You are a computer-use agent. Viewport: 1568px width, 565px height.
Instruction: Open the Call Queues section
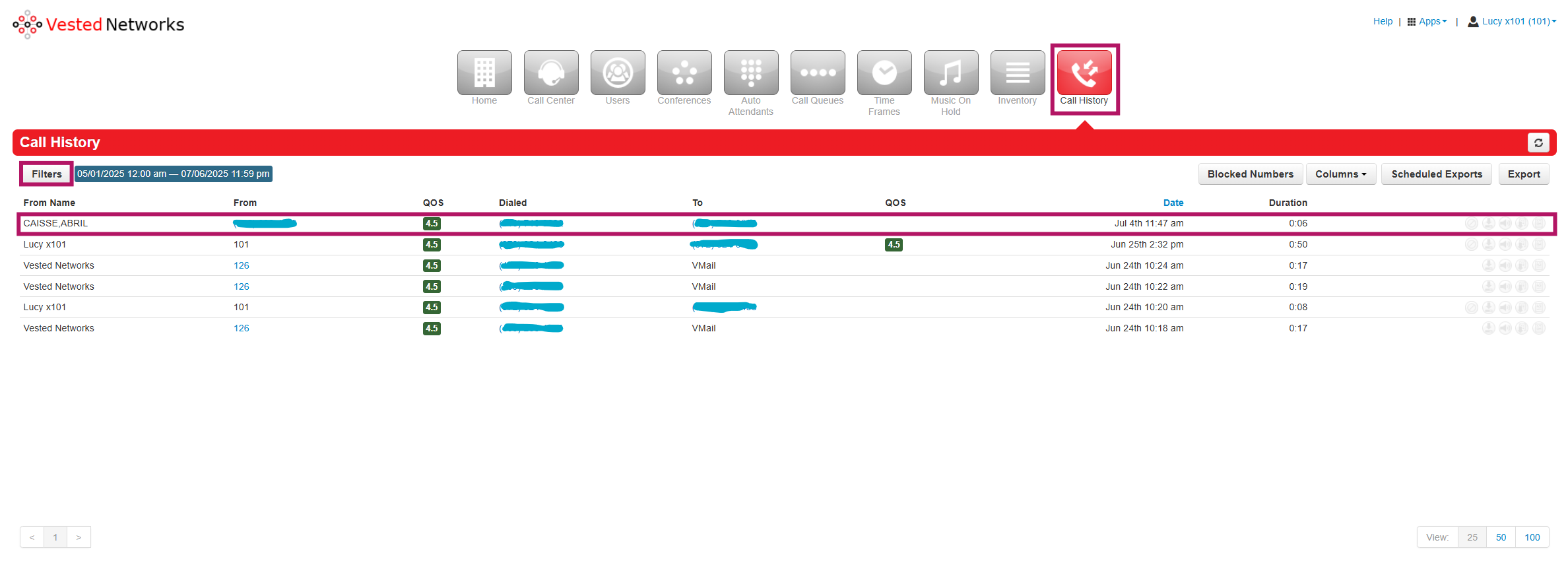817,73
